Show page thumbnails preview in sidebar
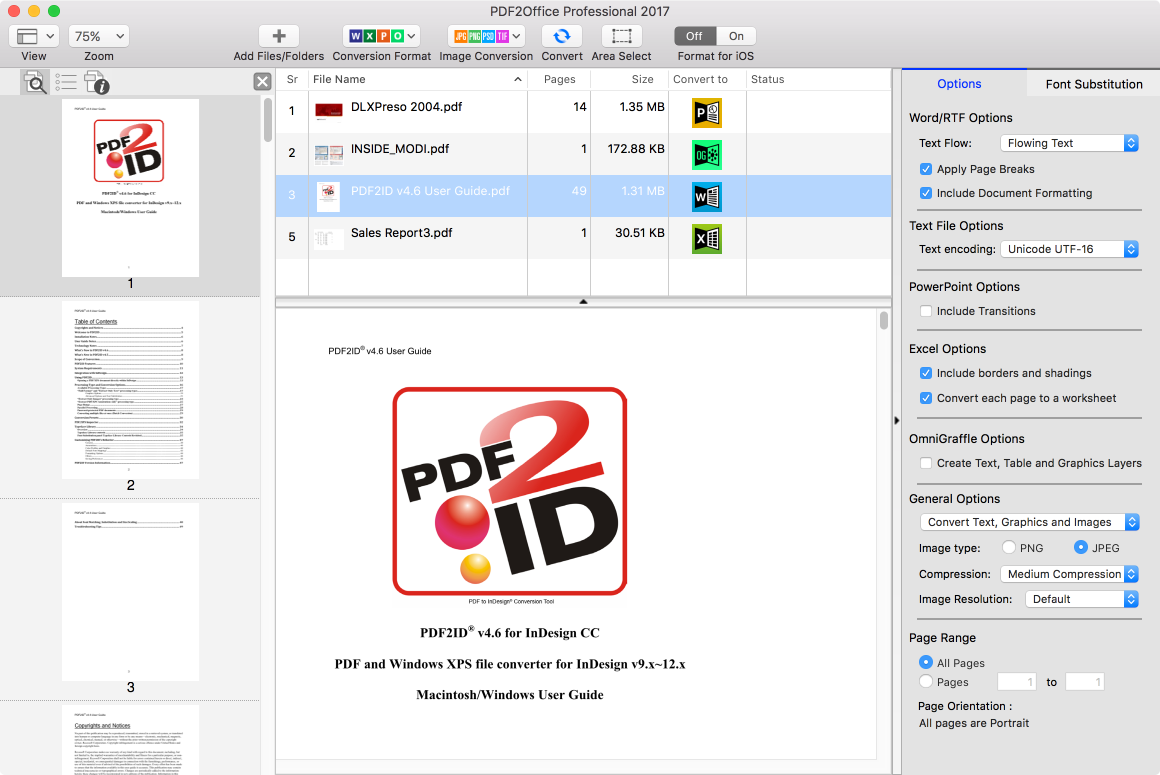 point(35,82)
